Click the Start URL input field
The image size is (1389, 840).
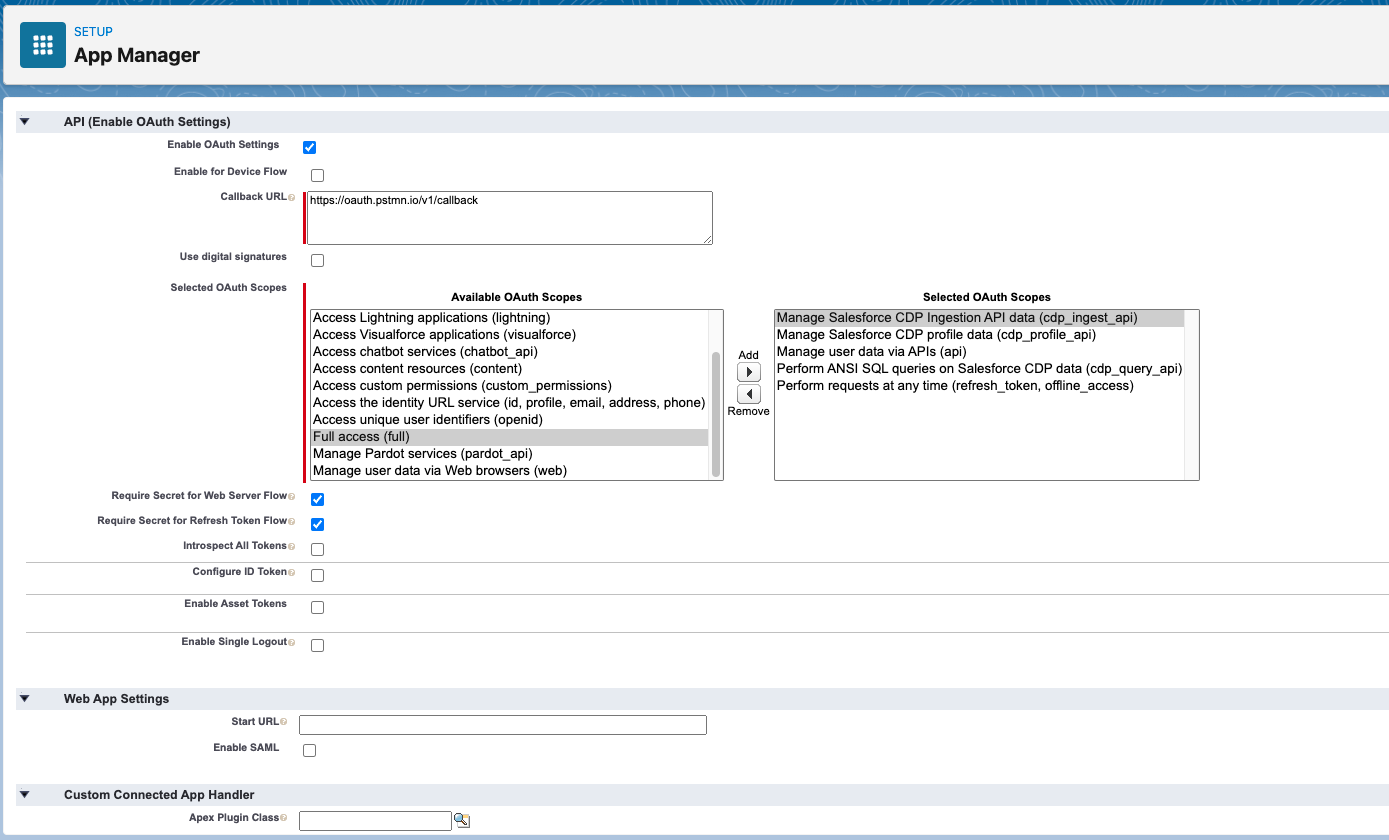coord(503,725)
